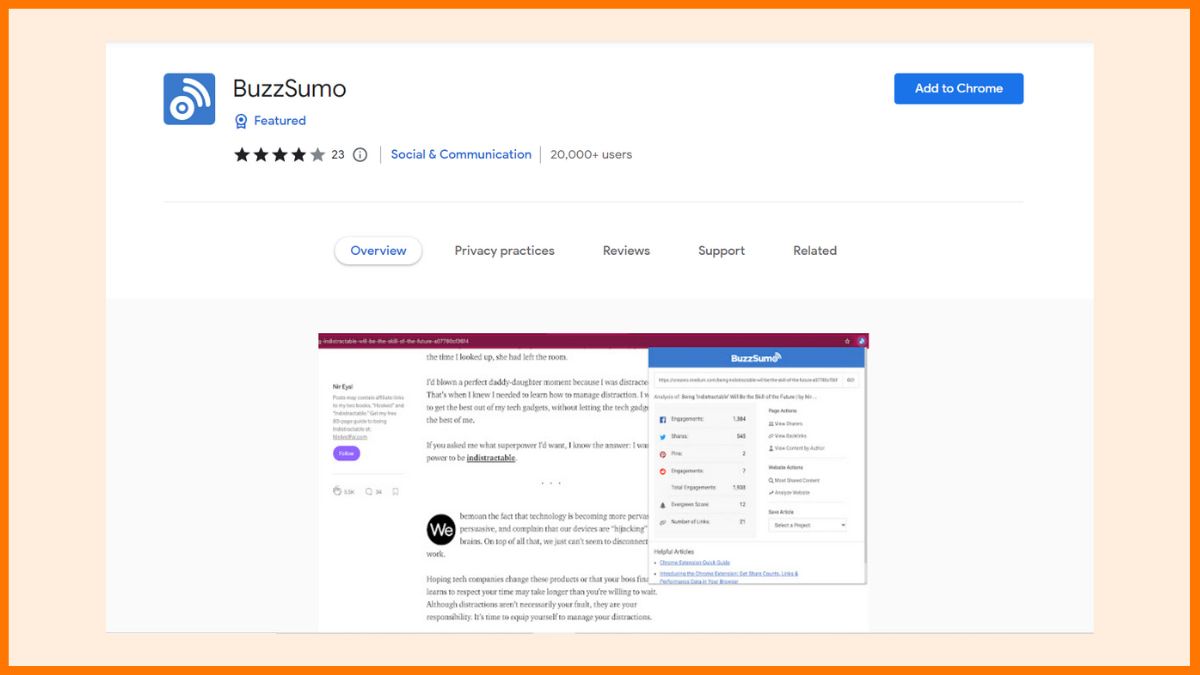Open the Privacy practices tab

point(504,251)
